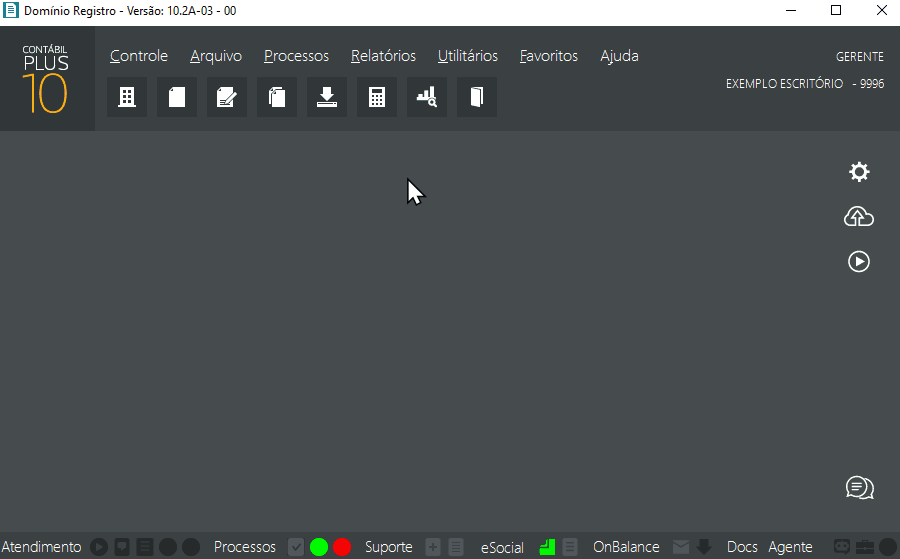Image resolution: width=900 pixels, height=559 pixels.
Task: Open the Arquivo menu
Action: click(x=216, y=56)
